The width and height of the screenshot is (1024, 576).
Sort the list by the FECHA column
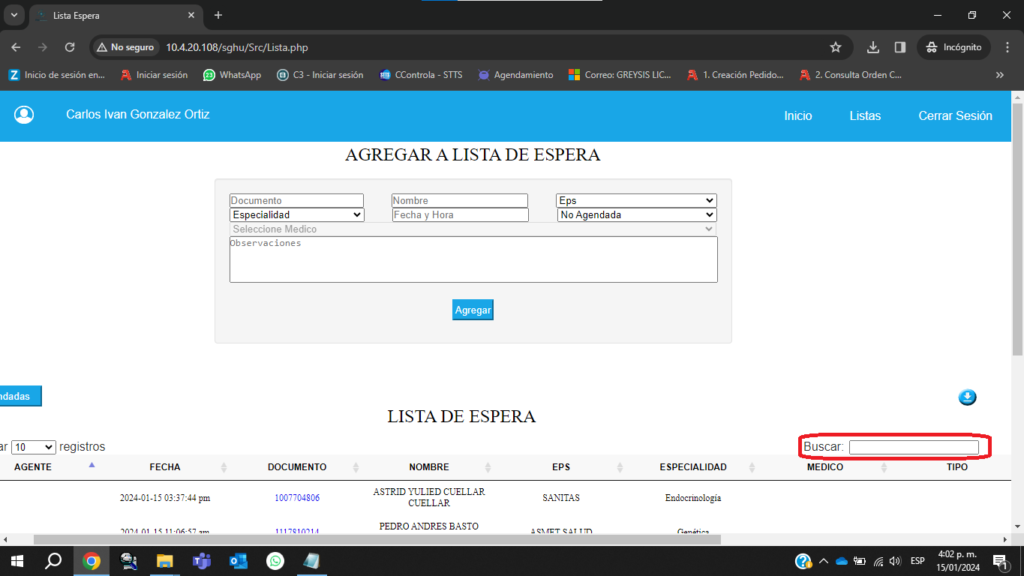click(x=165, y=467)
